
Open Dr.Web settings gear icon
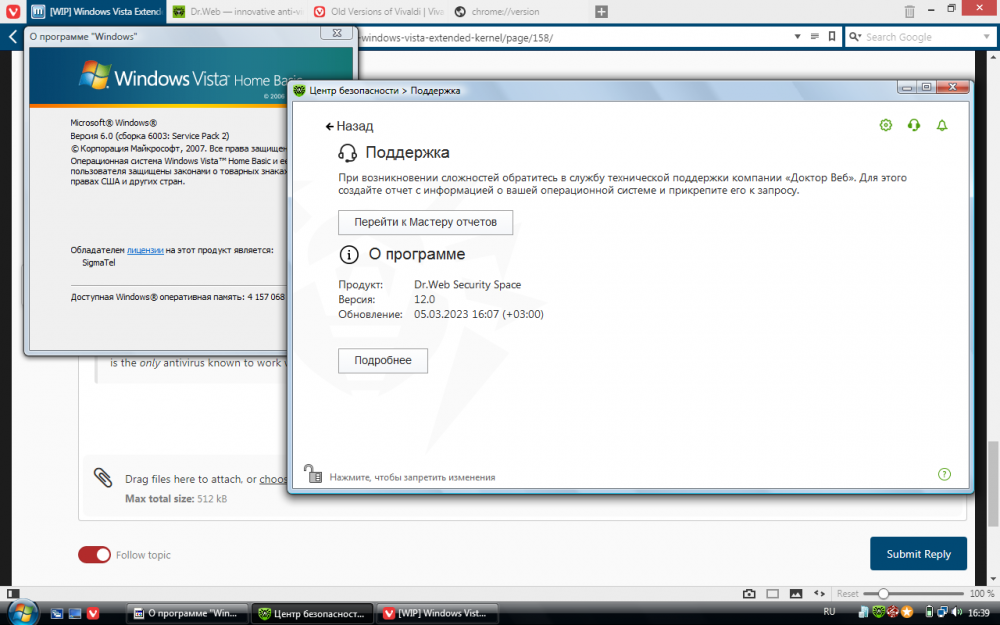[x=885, y=125]
